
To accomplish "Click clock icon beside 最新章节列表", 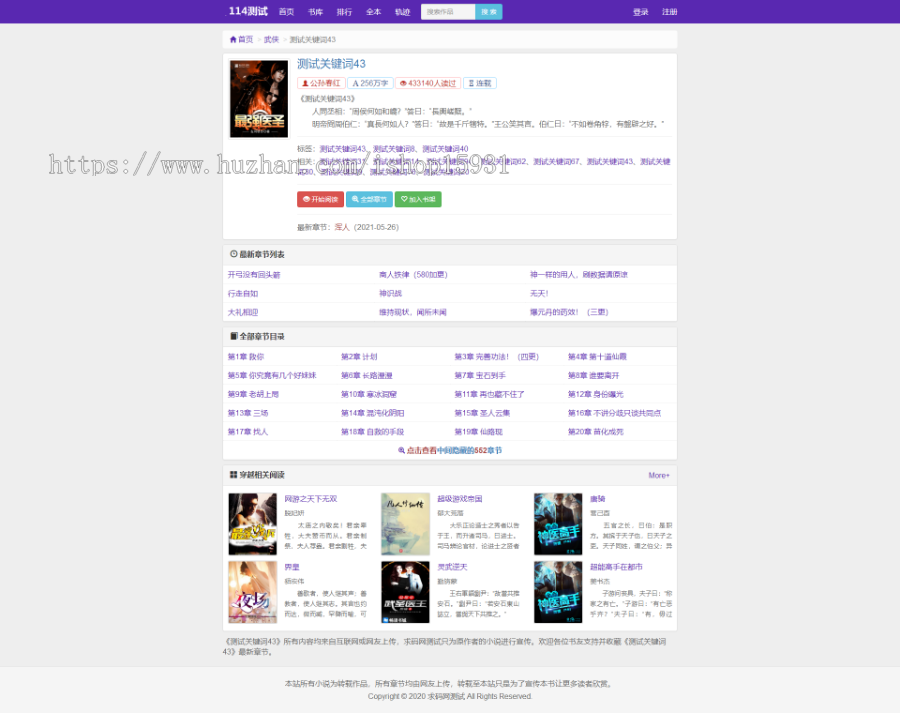I will (234, 254).
